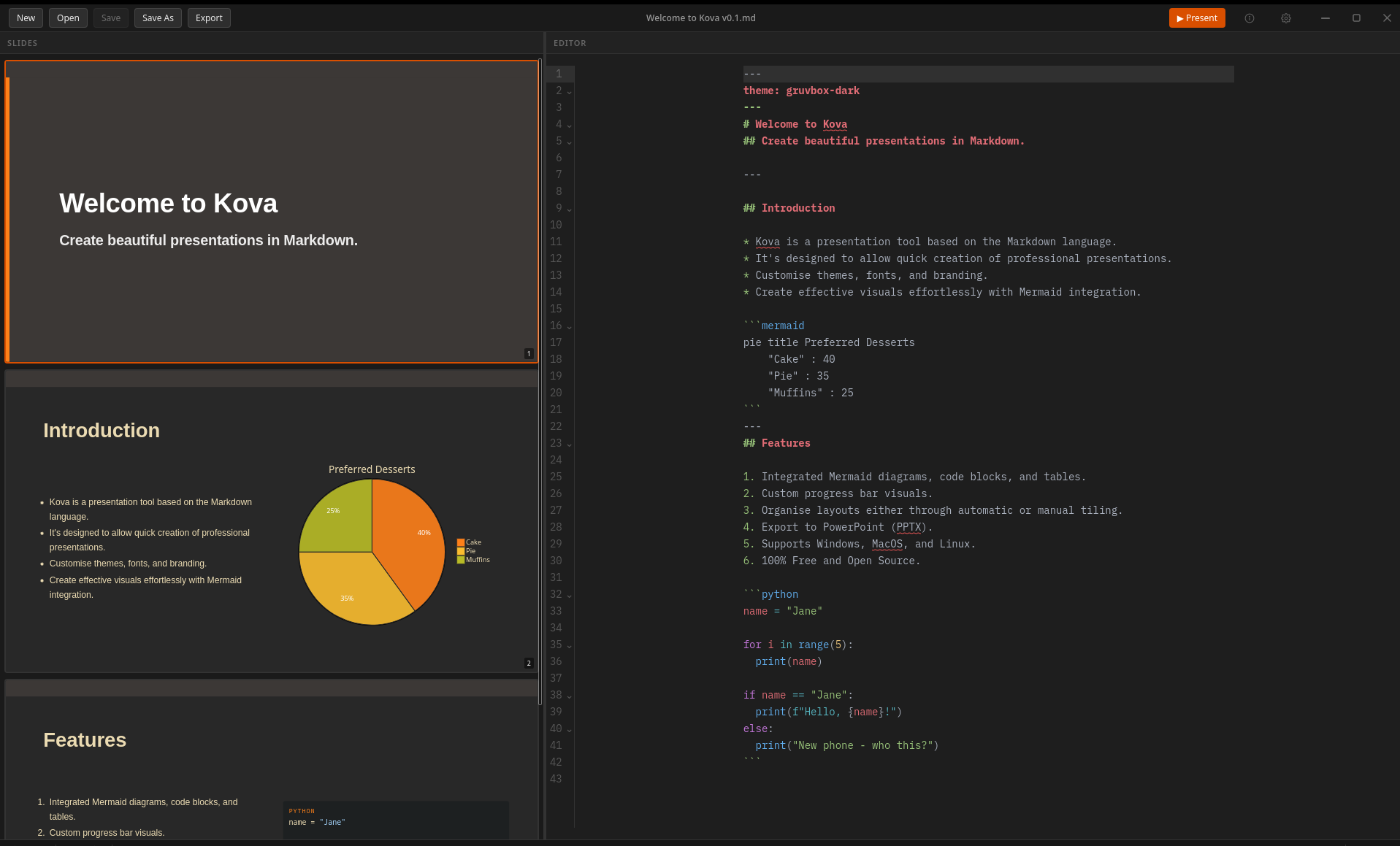Viewport: 1400px width, 846px height.
Task: Close the Kova window
Action: pyautogui.click(x=1387, y=18)
